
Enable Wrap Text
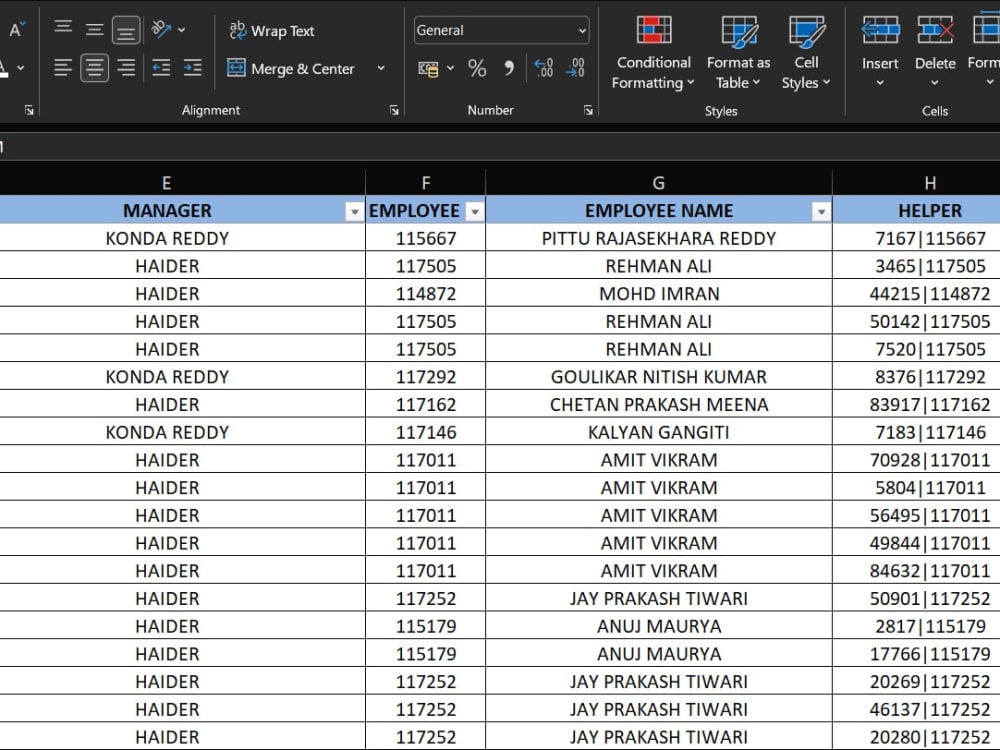(272, 31)
